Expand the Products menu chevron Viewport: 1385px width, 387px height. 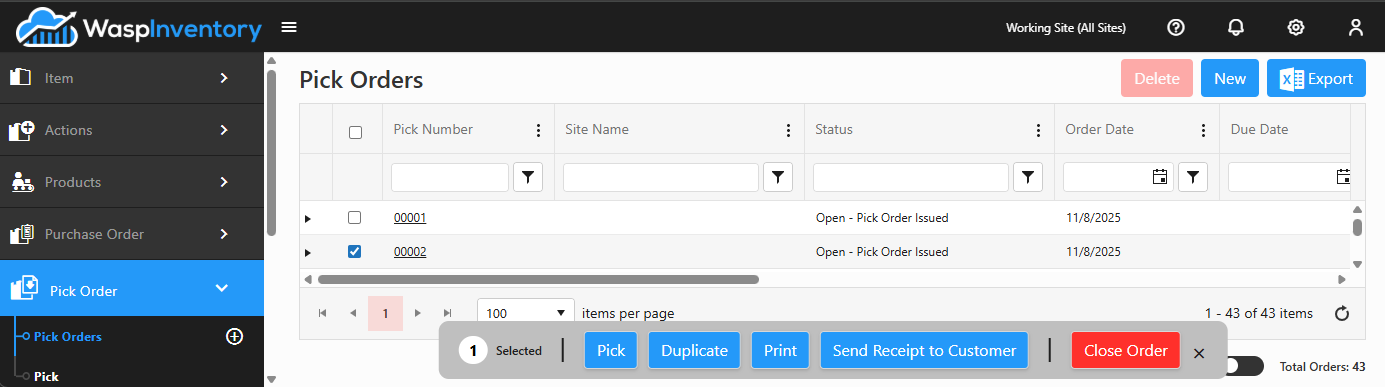click(224, 182)
